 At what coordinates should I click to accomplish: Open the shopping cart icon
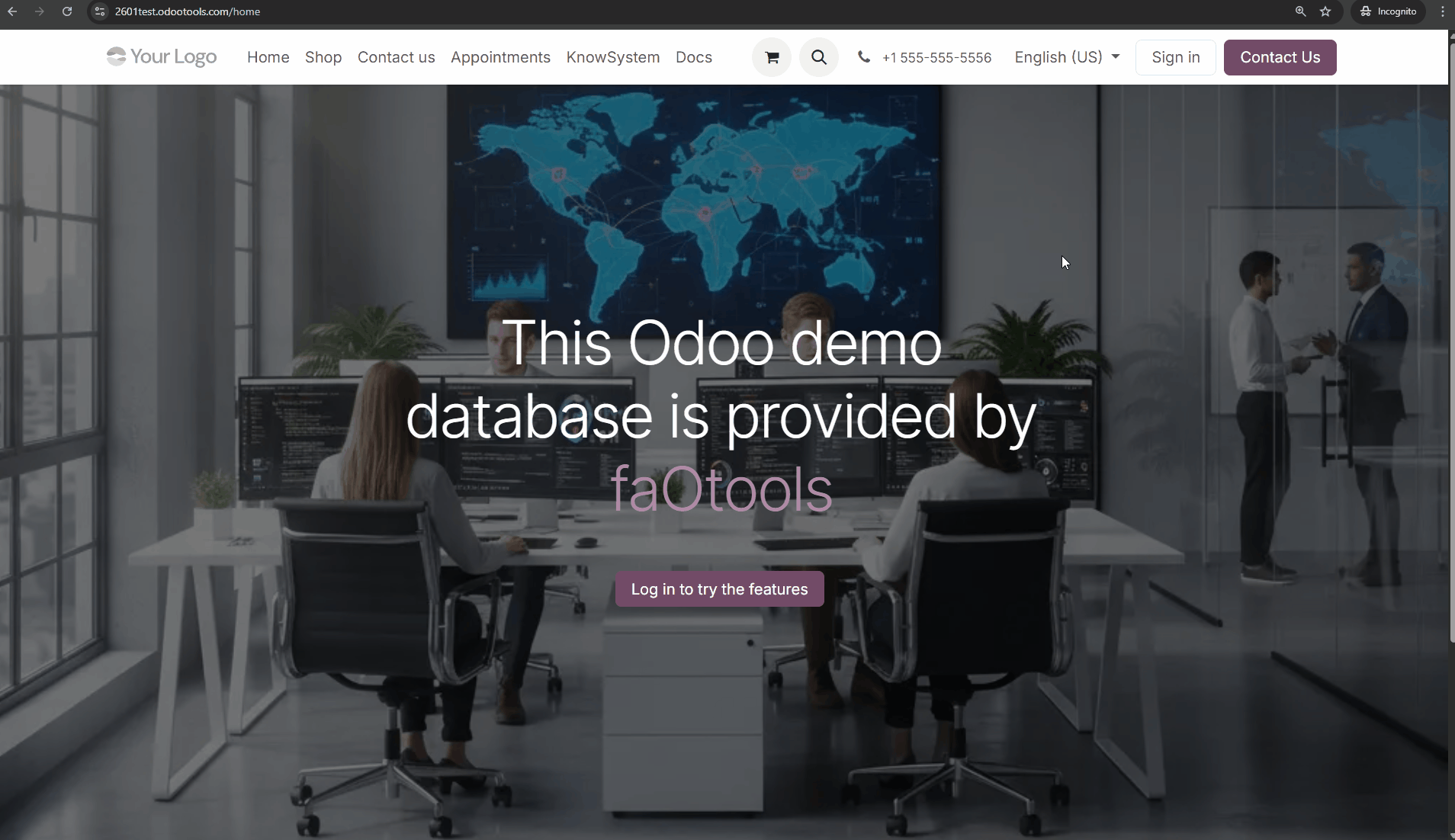click(772, 57)
